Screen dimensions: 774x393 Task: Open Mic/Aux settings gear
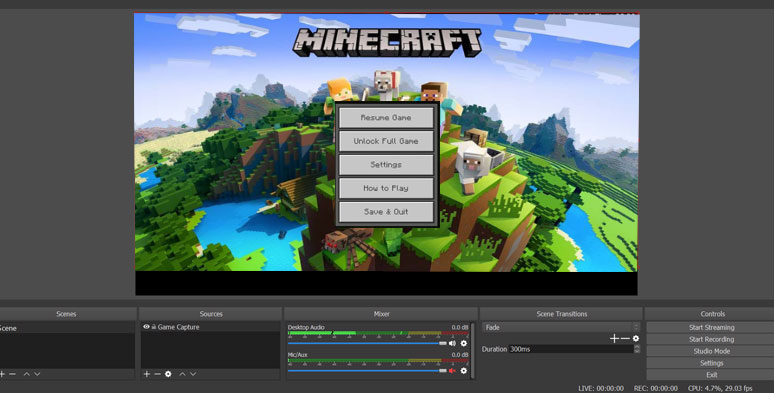(464, 371)
